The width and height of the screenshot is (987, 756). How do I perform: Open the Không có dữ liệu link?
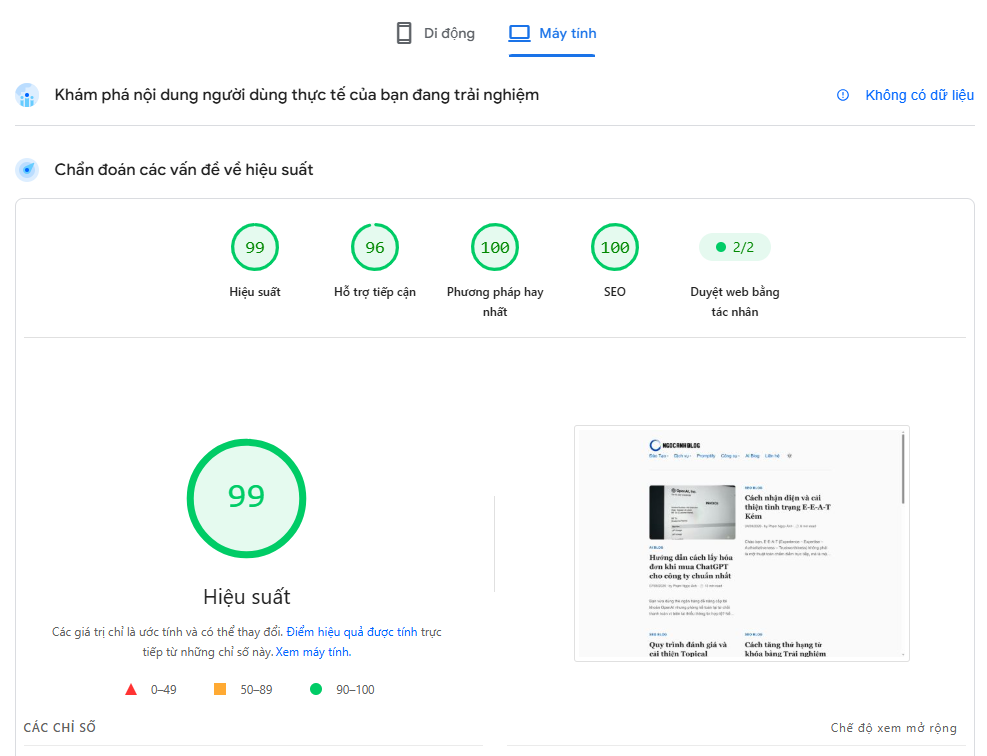(920, 95)
